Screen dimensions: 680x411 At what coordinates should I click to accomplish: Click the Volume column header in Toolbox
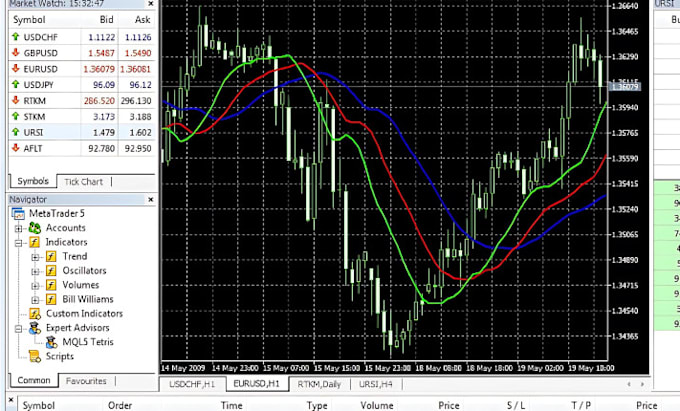tap(377, 405)
